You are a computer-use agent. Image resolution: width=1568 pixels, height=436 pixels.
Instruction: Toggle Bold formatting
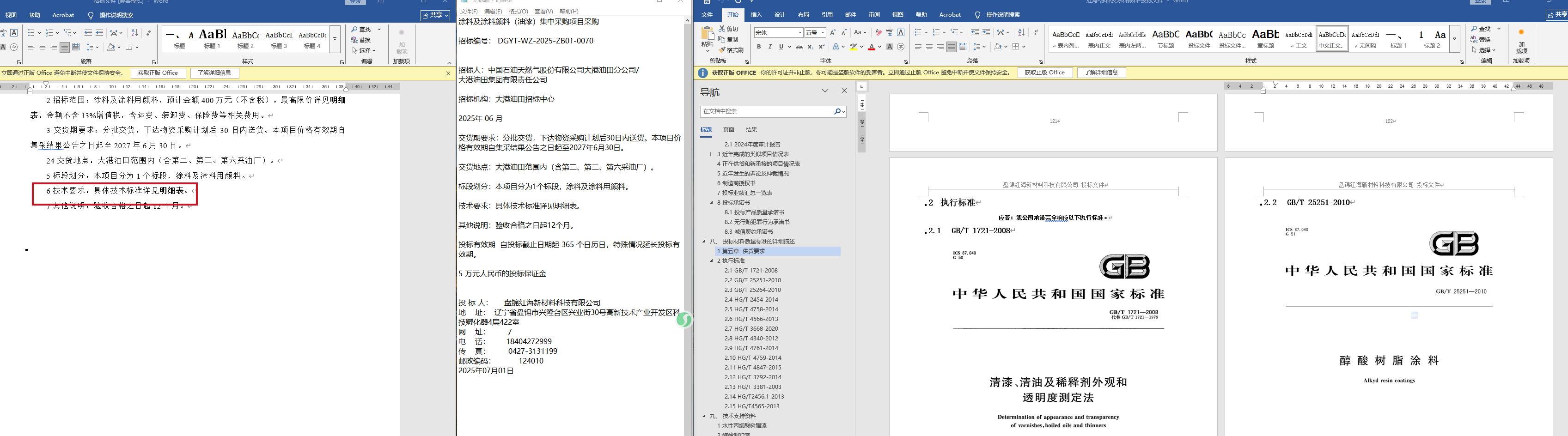pyautogui.click(x=759, y=47)
